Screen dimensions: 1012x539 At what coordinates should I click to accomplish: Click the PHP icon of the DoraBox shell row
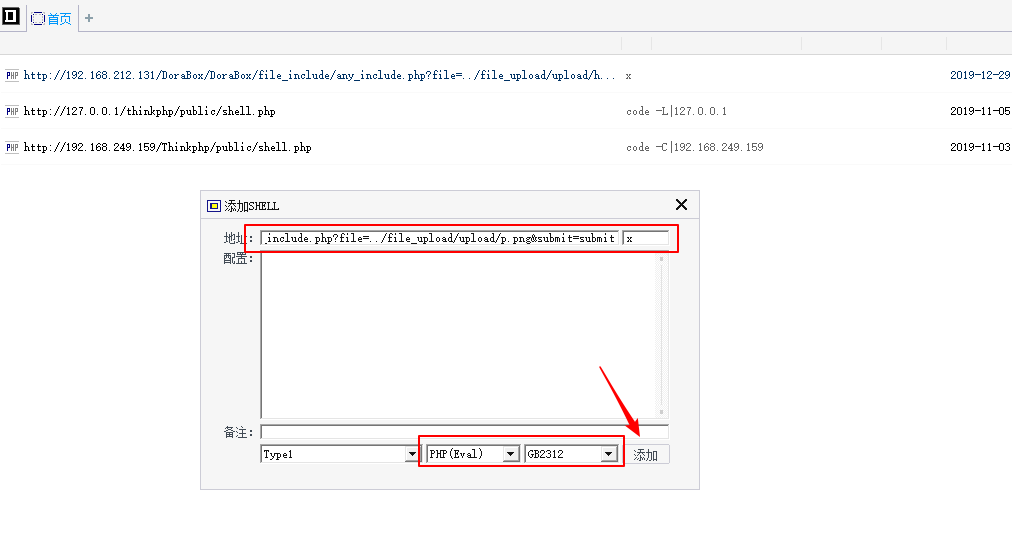pos(12,76)
